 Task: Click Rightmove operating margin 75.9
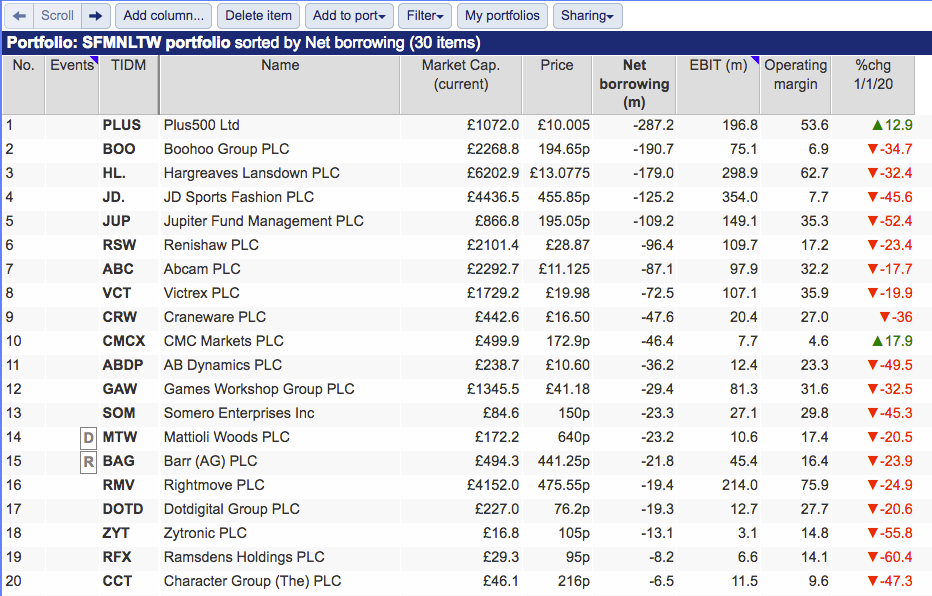click(x=814, y=485)
